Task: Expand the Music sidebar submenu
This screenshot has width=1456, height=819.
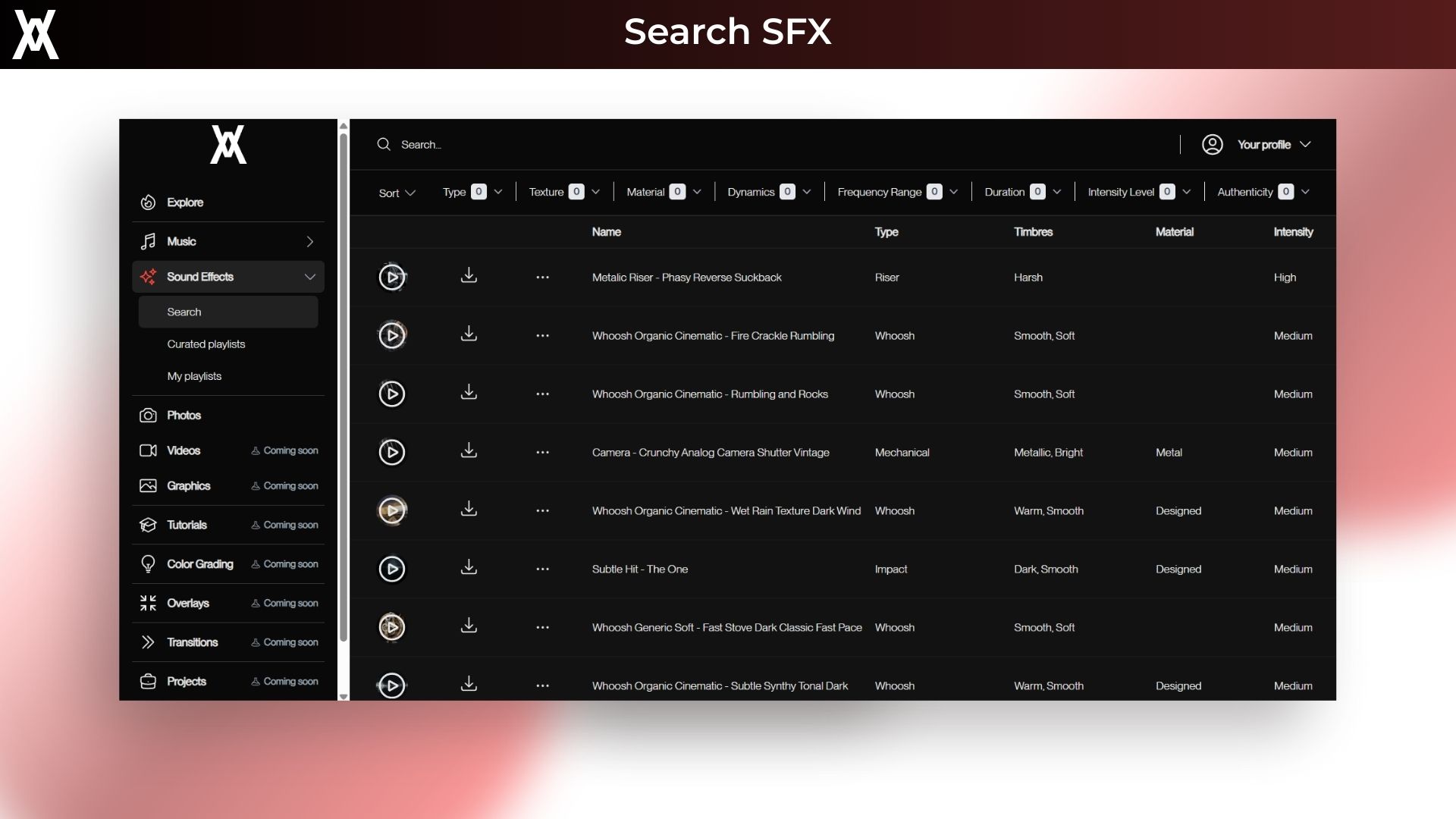Action: tap(309, 242)
